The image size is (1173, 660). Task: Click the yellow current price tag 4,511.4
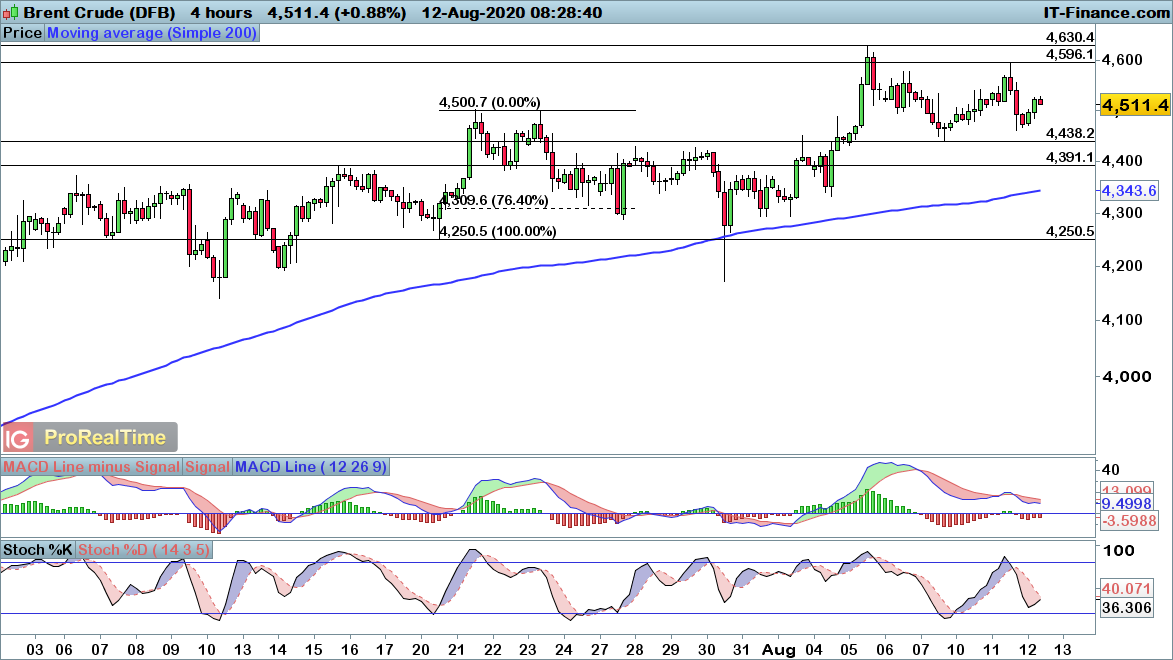tap(1135, 105)
